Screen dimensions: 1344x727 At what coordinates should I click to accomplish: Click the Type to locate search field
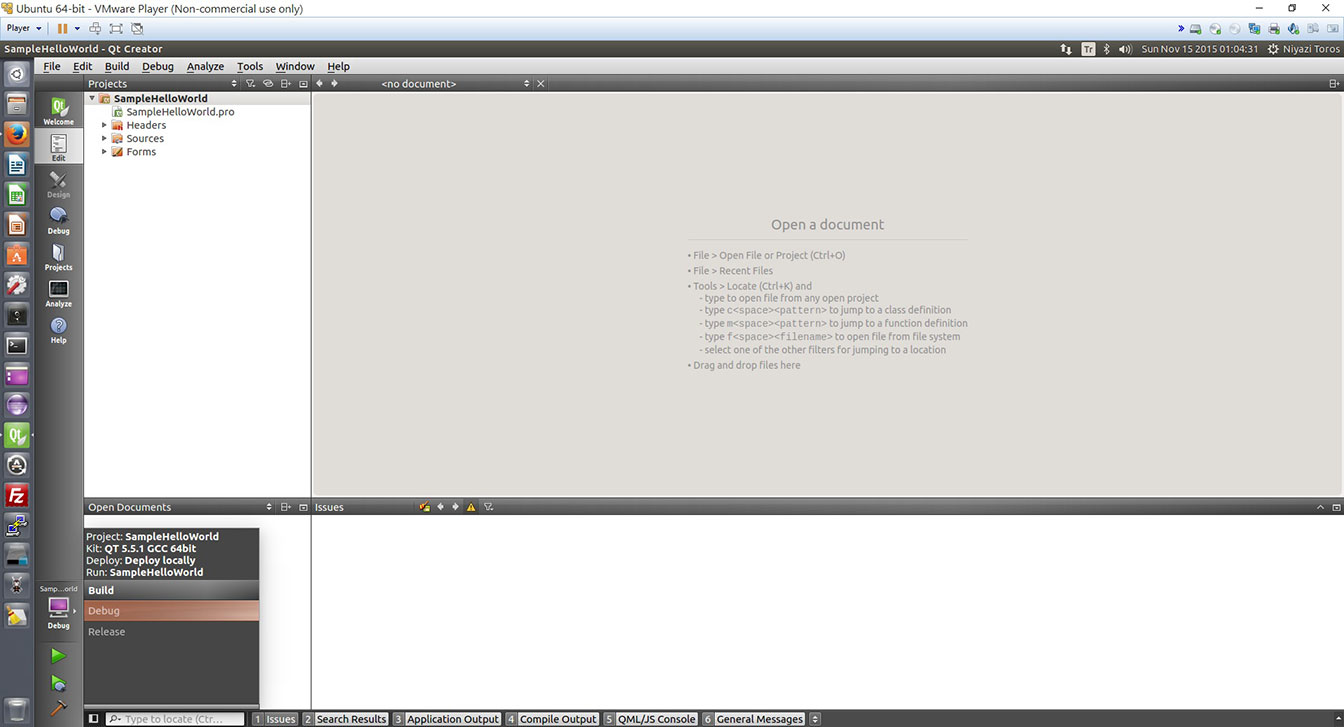pos(175,719)
